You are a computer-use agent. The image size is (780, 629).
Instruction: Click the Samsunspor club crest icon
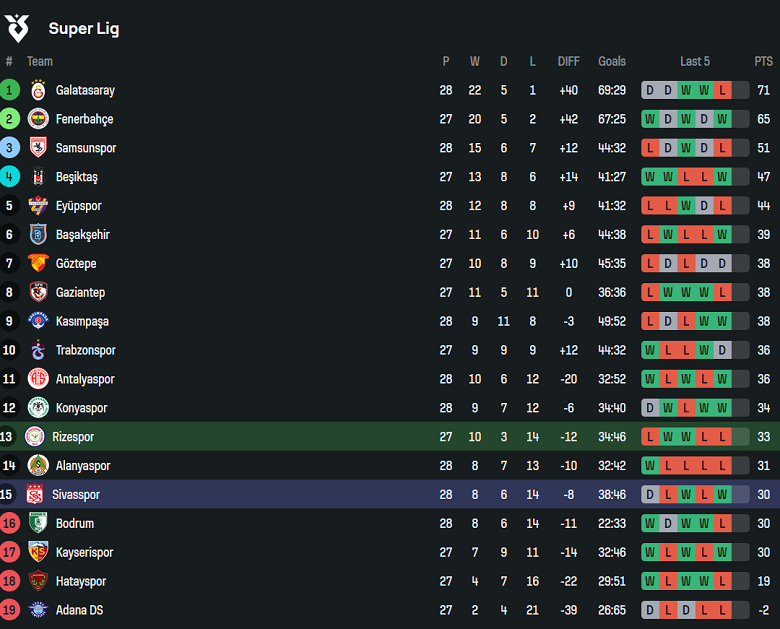[38, 148]
